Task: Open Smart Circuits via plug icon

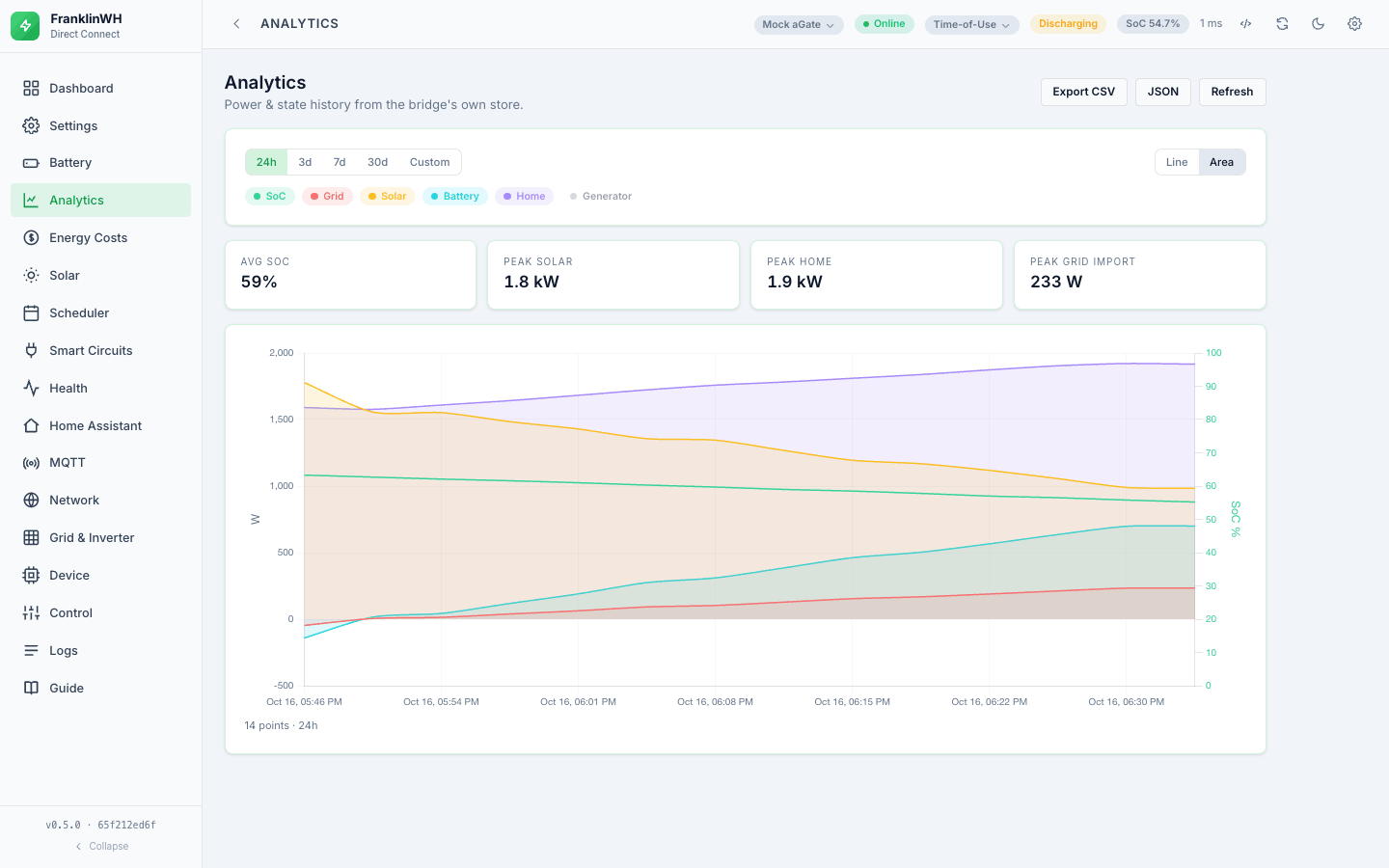Action: [31, 351]
